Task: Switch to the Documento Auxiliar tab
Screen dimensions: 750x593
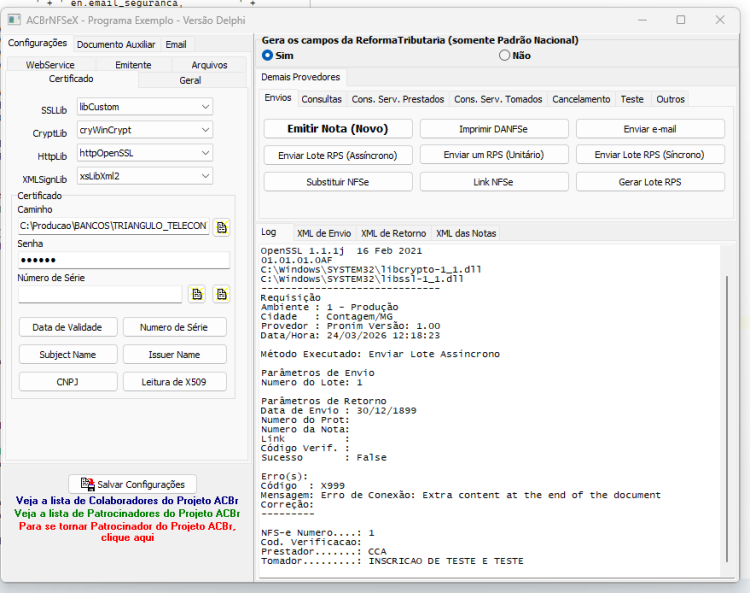Action: tap(116, 44)
